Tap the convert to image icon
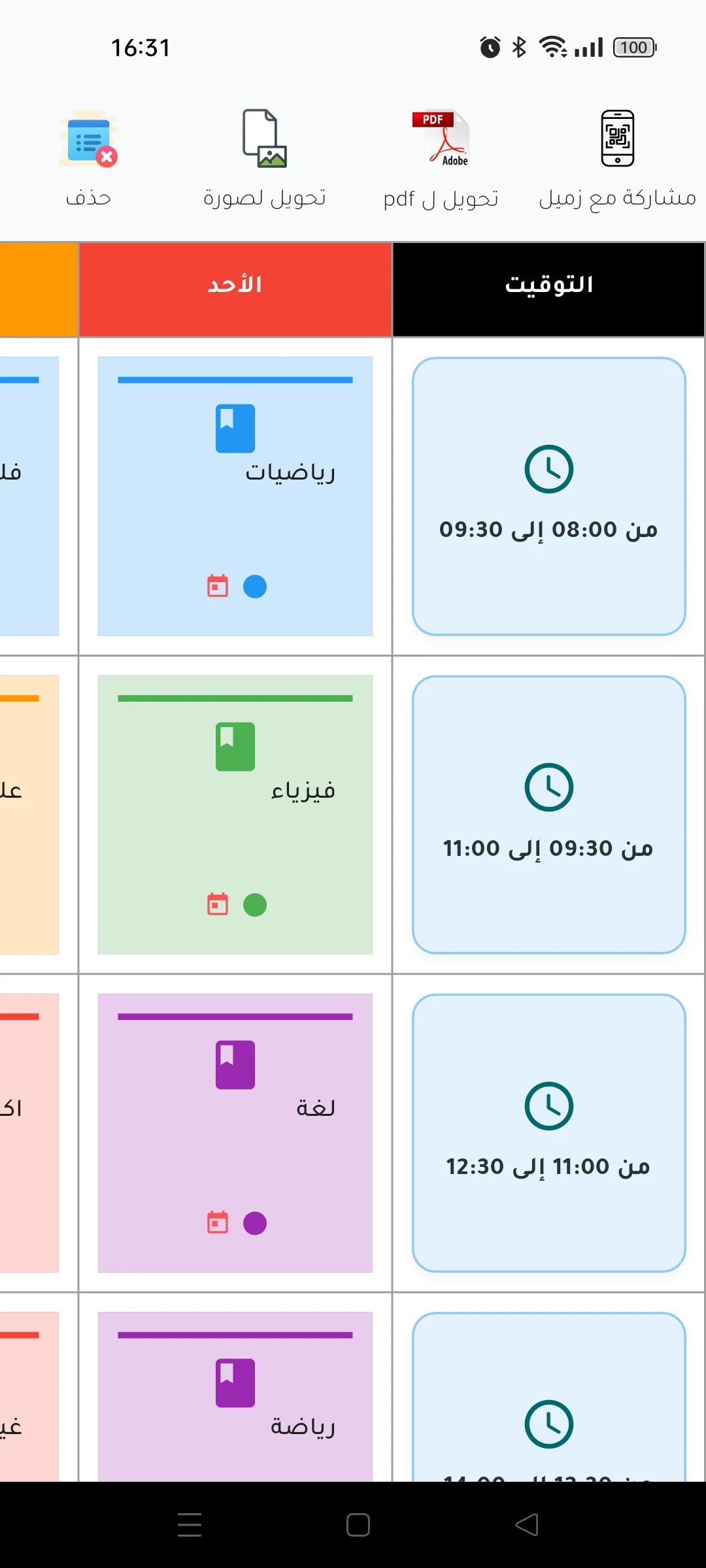Image resolution: width=706 pixels, height=1568 pixels. pyautogui.click(x=264, y=139)
